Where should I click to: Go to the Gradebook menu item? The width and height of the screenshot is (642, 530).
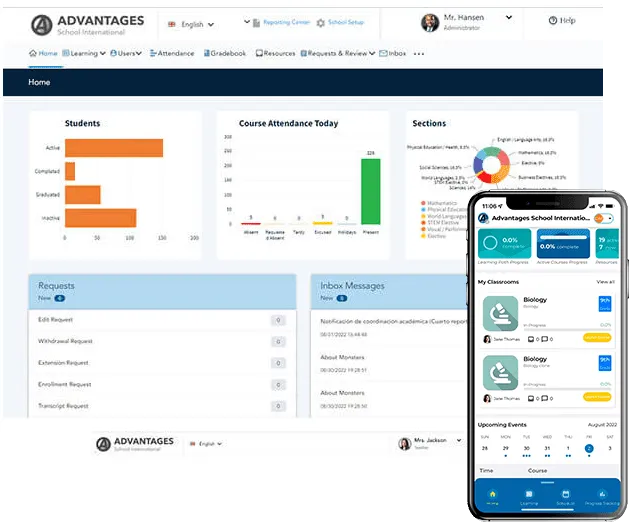coord(223,54)
